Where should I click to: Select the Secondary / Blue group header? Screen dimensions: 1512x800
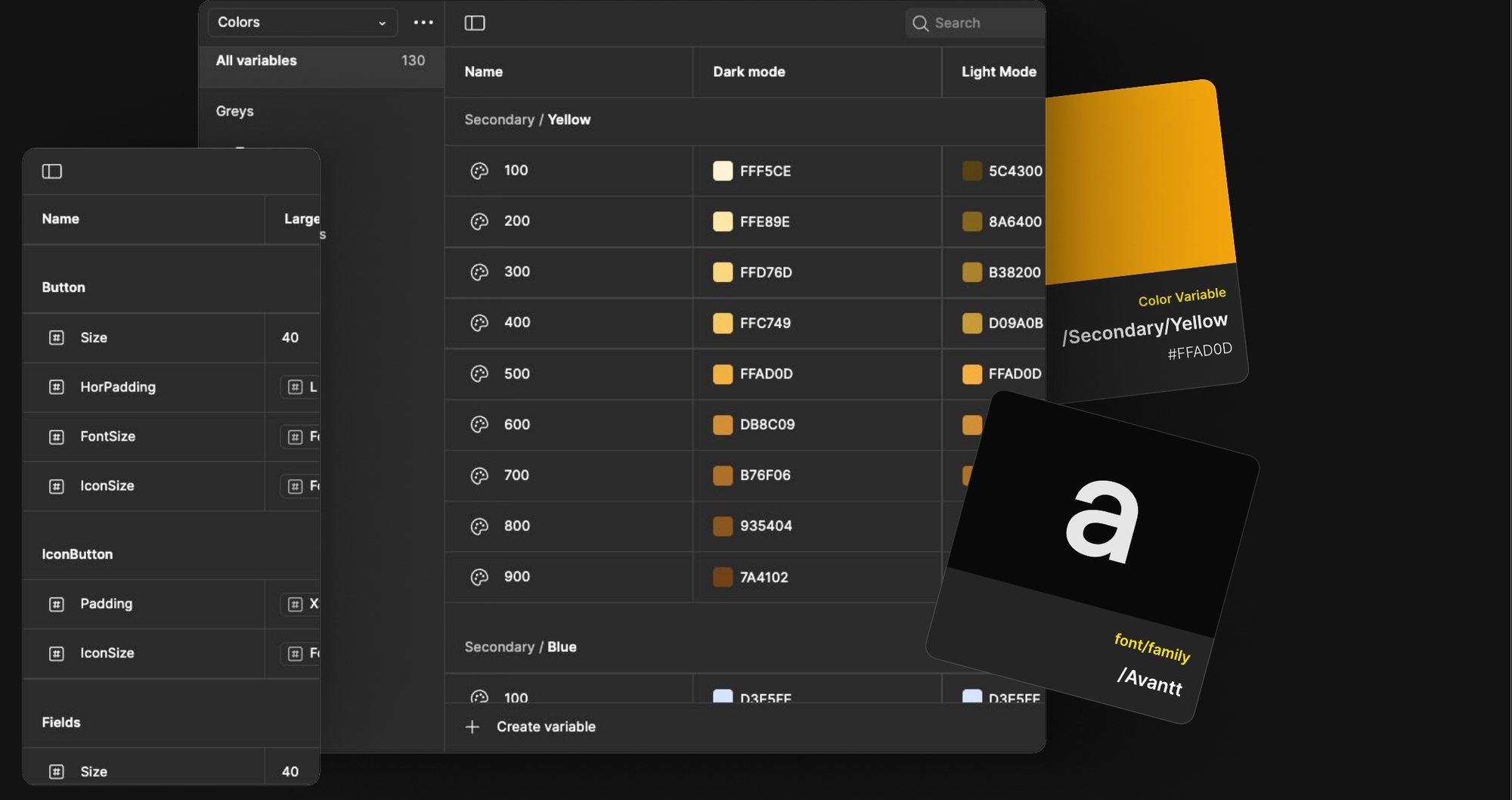(520, 647)
